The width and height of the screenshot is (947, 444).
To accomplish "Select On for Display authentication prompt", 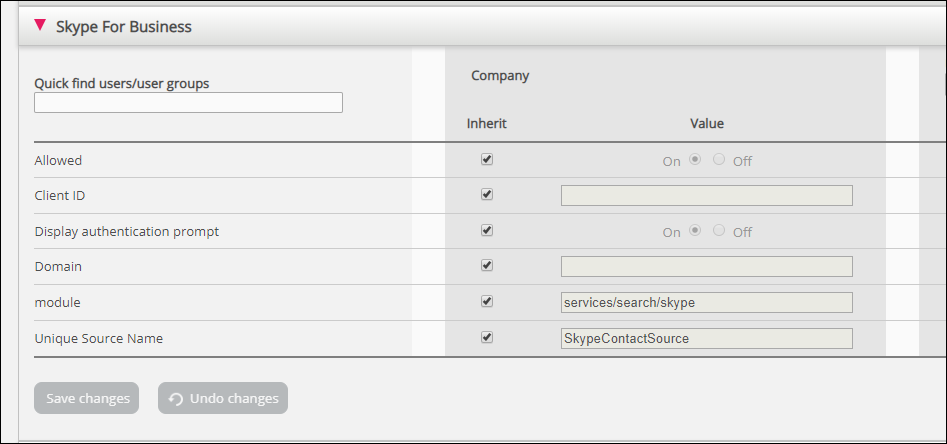I will pos(695,231).
